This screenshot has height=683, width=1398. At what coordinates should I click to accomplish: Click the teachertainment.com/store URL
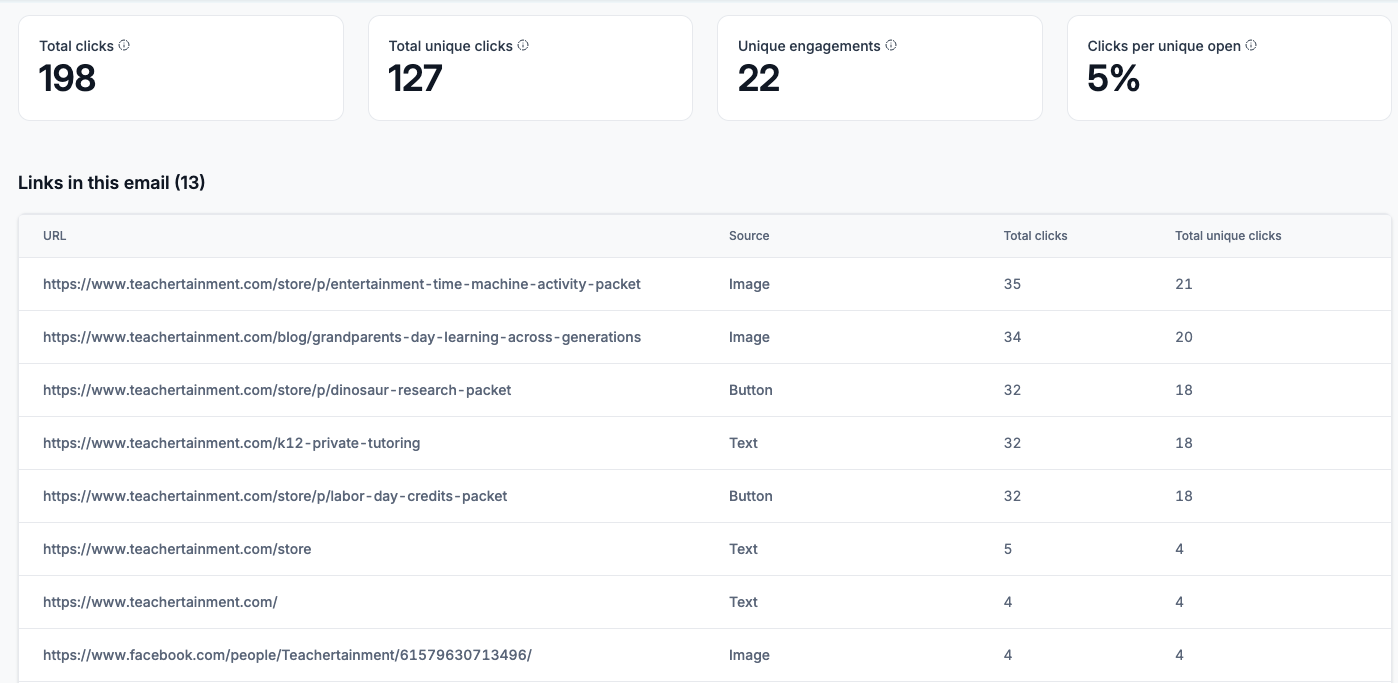[x=177, y=549]
